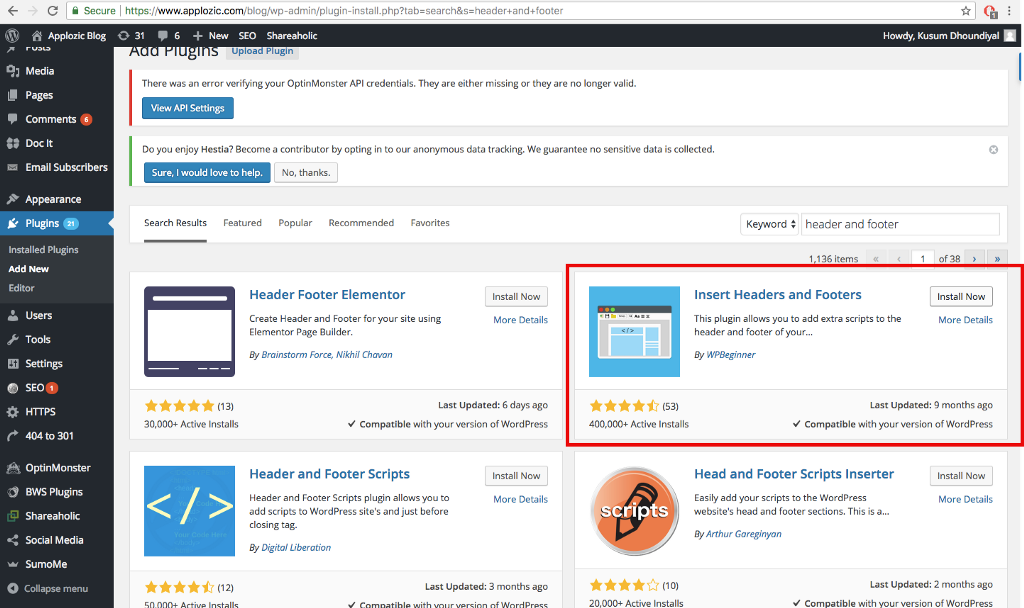Install the Insert Headers and Footers plugin
This screenshot has height=608, width=1024.
[x=961, y=296]
